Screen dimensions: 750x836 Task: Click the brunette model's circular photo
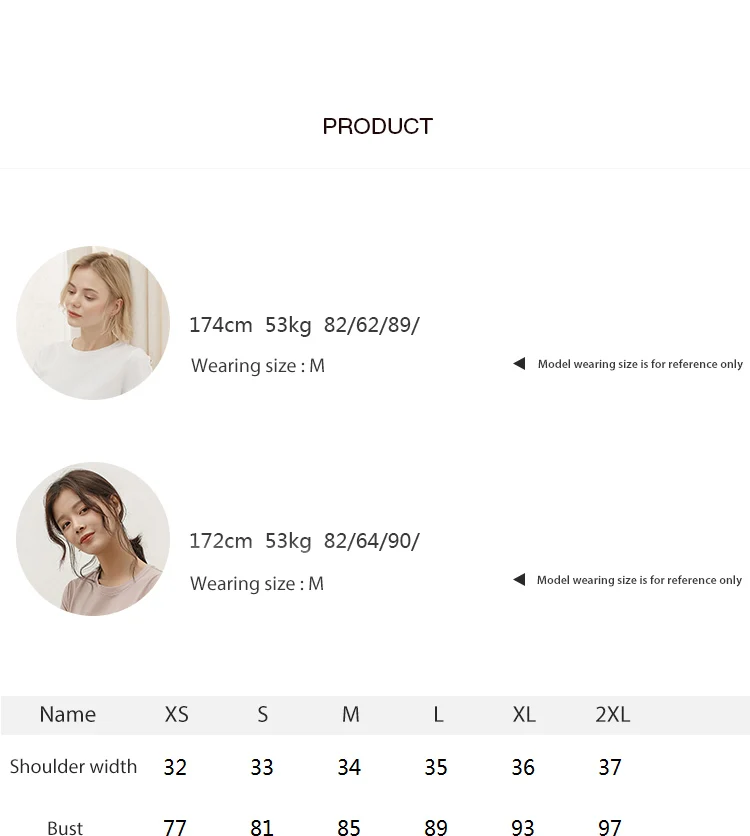pos(93,539)
